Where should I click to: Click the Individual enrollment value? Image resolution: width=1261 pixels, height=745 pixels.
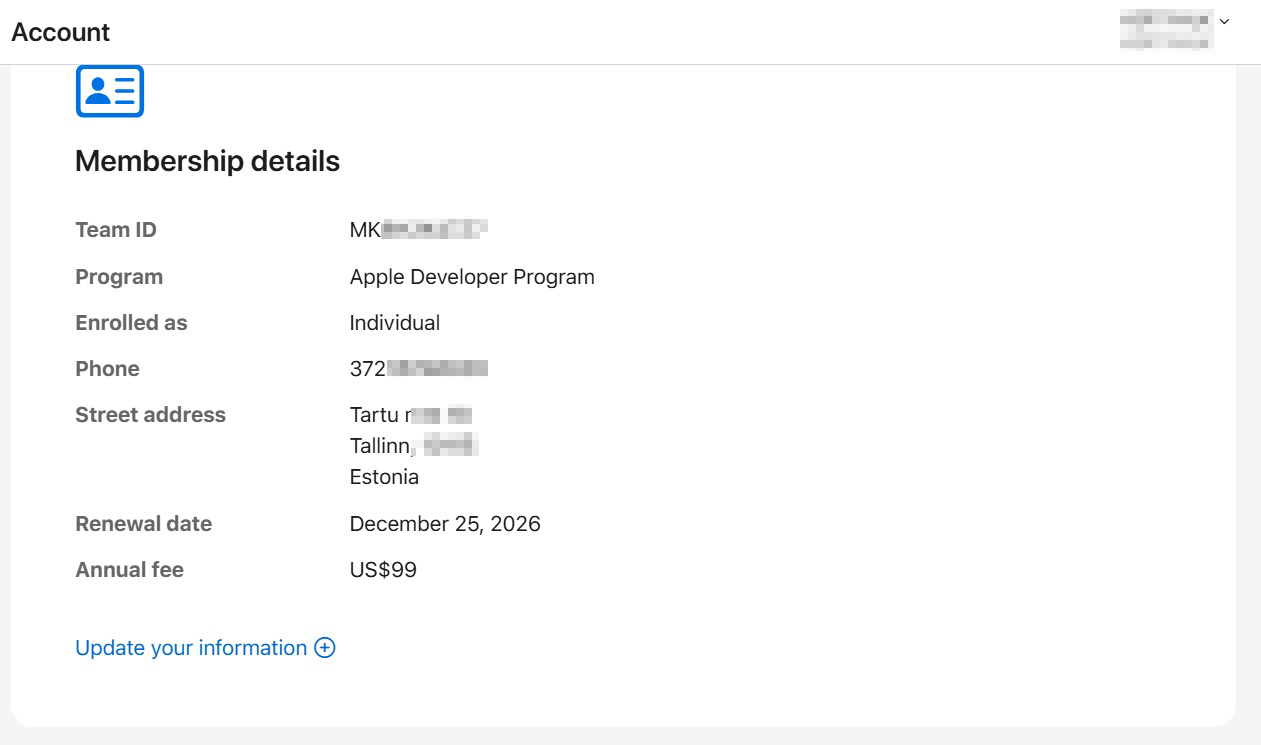(395, 323)
